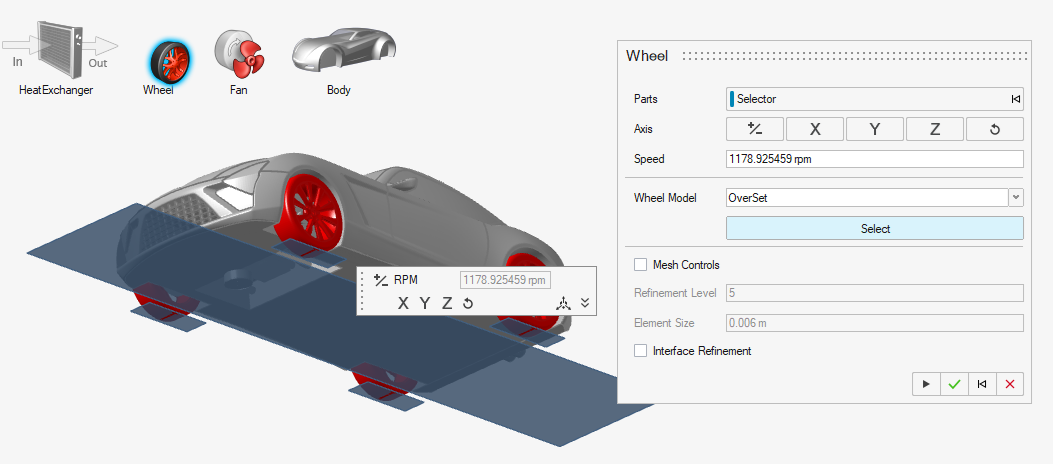Click the Select button under Wheel Model
This screenshot has height=464, width=1053.
874,229
